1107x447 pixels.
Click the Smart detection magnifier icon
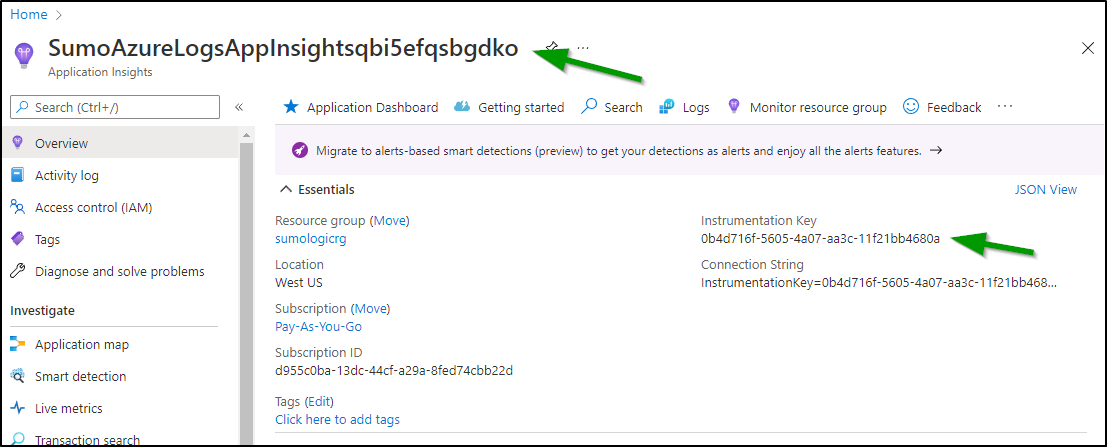[18, 376]
